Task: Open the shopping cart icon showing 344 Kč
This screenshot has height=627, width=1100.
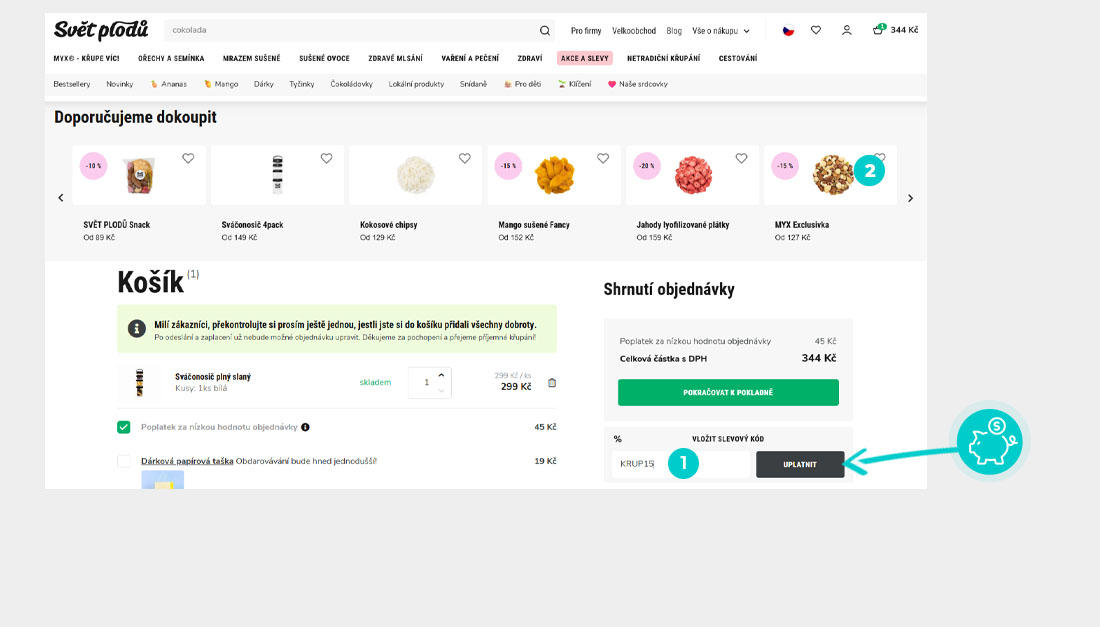Action: (x=879, y=30)
